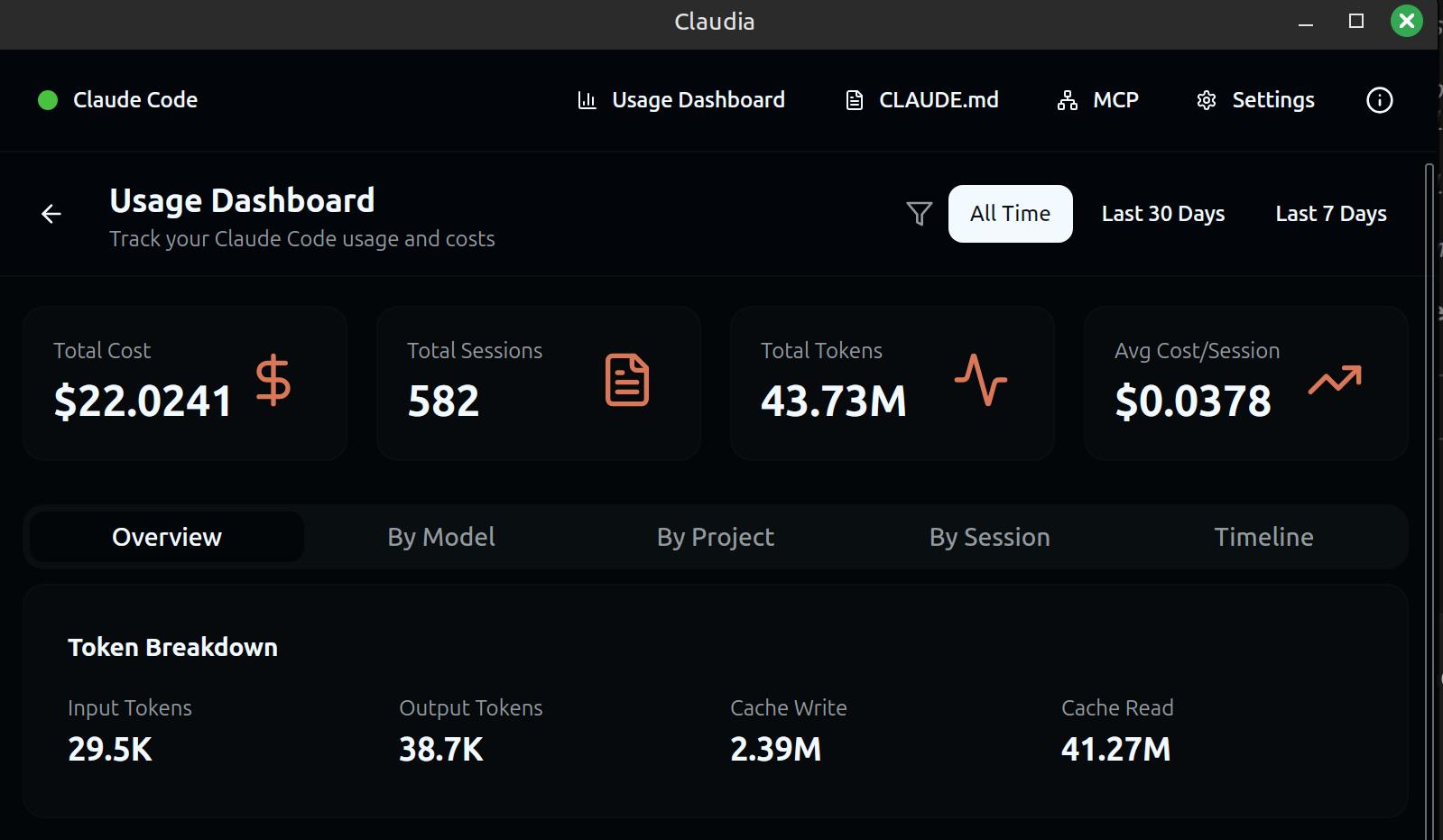Click the average cost value $0.0378
Image resolution: width=1443 pixels, height=840 pixels.
coord(1193,402)
